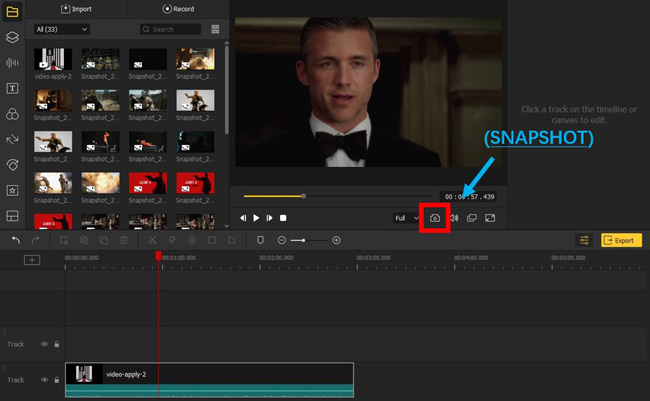Toggle visibility eye of Track 2

pos(44,344)
